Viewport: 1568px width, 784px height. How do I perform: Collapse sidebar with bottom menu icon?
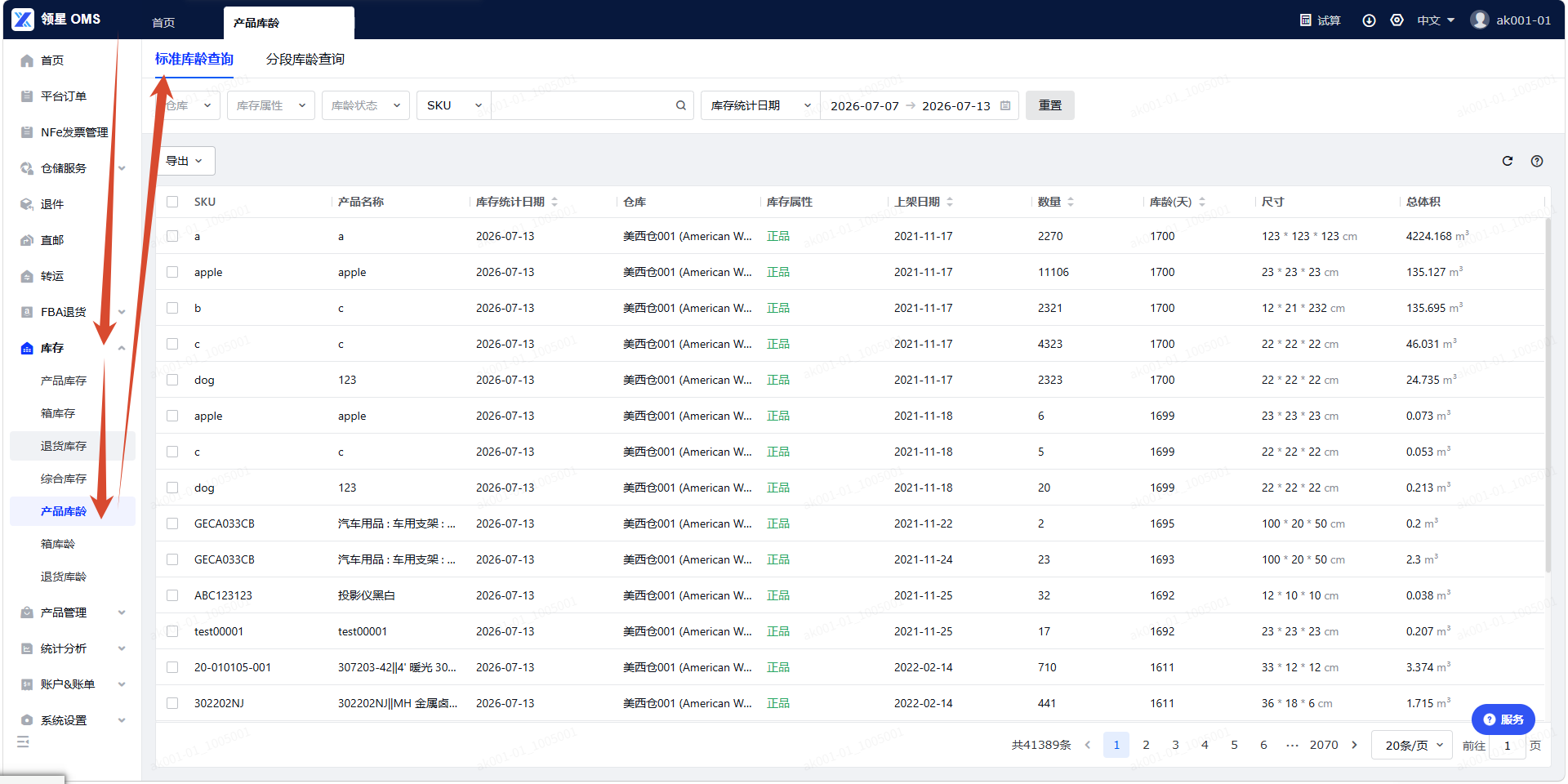23,742
